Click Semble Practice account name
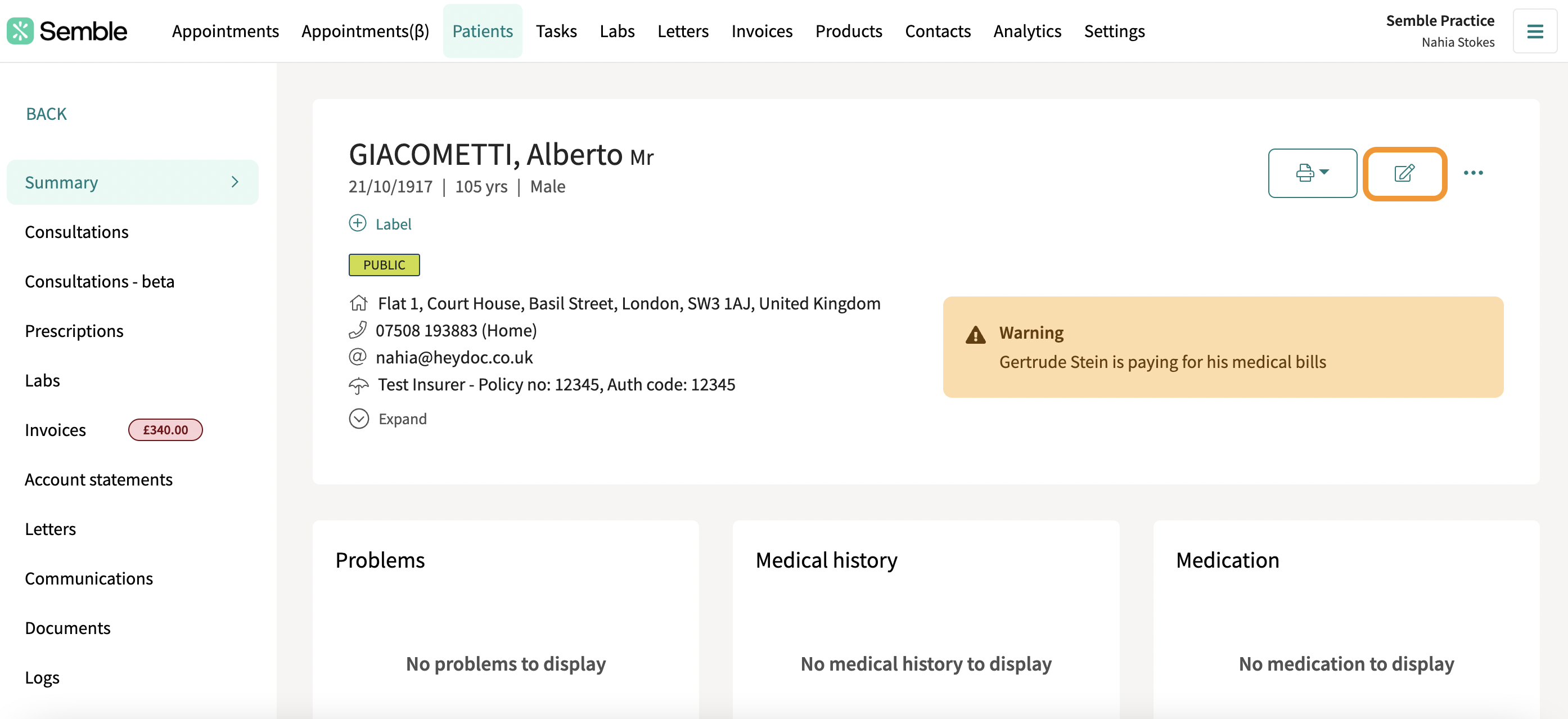The image size is (1568, 719). click(x=1440, y=21)
